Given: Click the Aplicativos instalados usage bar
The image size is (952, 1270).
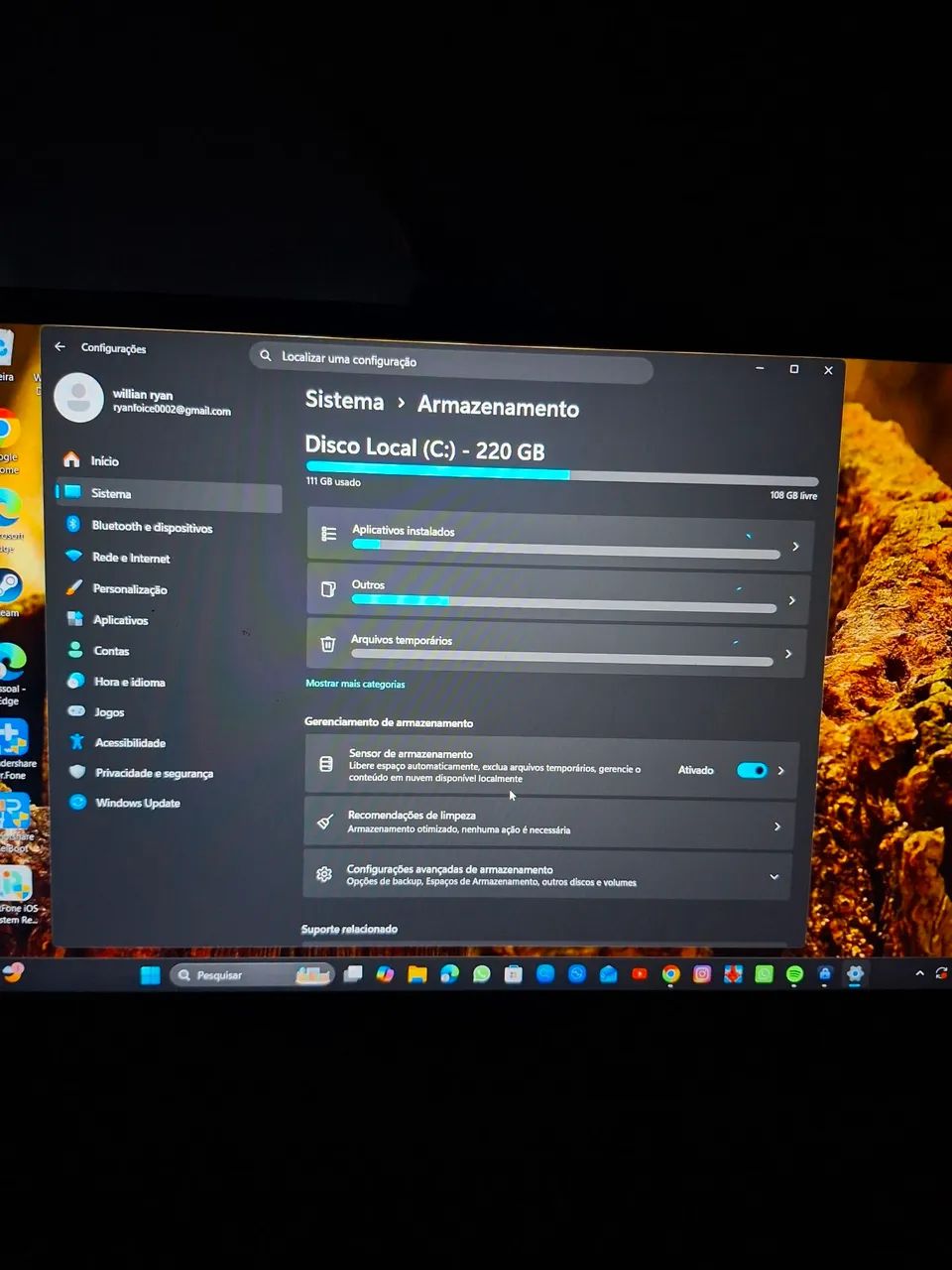Looking at the screenshot, I should (566, 549).
